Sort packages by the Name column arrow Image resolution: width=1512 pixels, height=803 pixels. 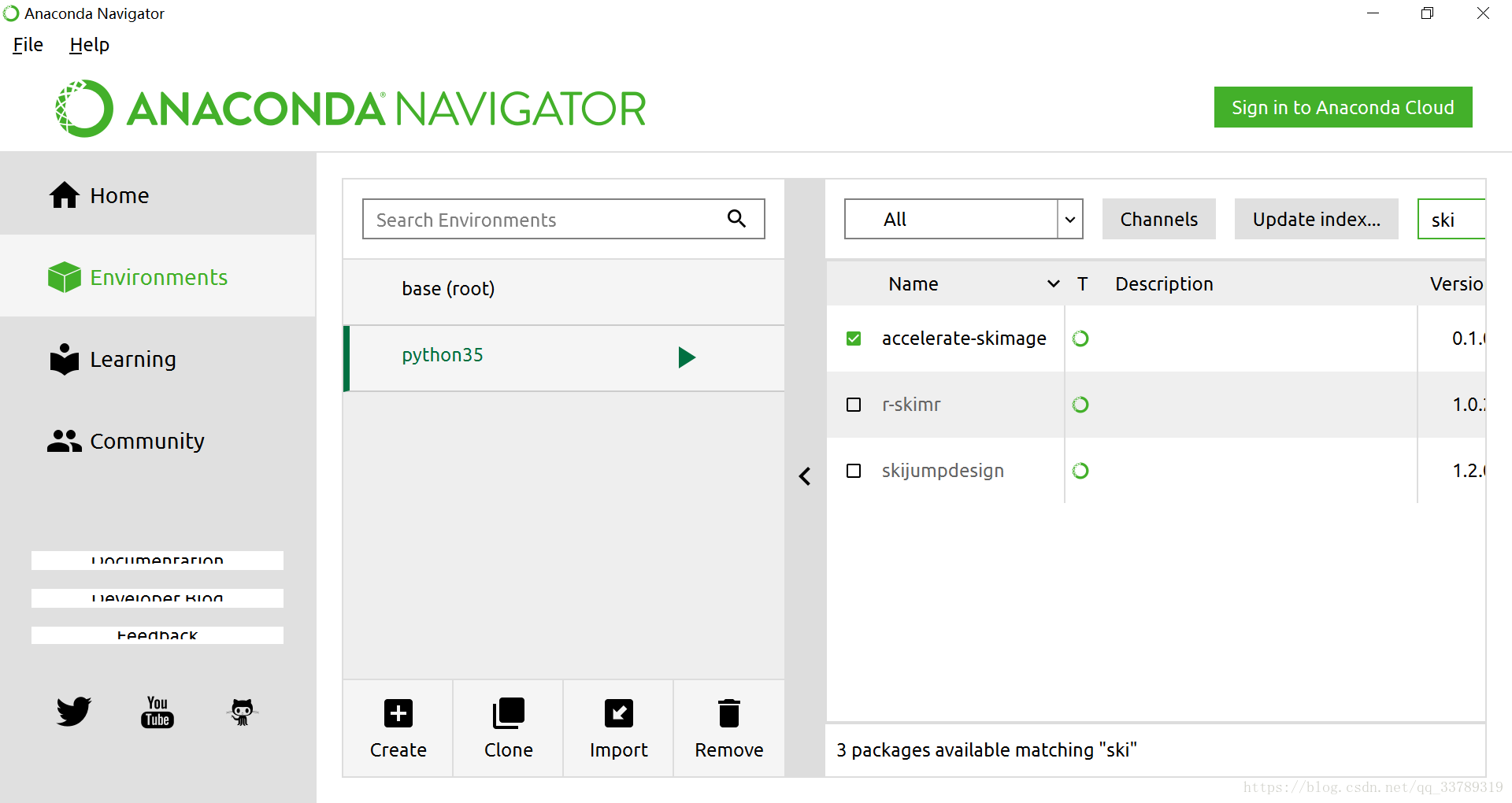click(x=1053, y=283)
